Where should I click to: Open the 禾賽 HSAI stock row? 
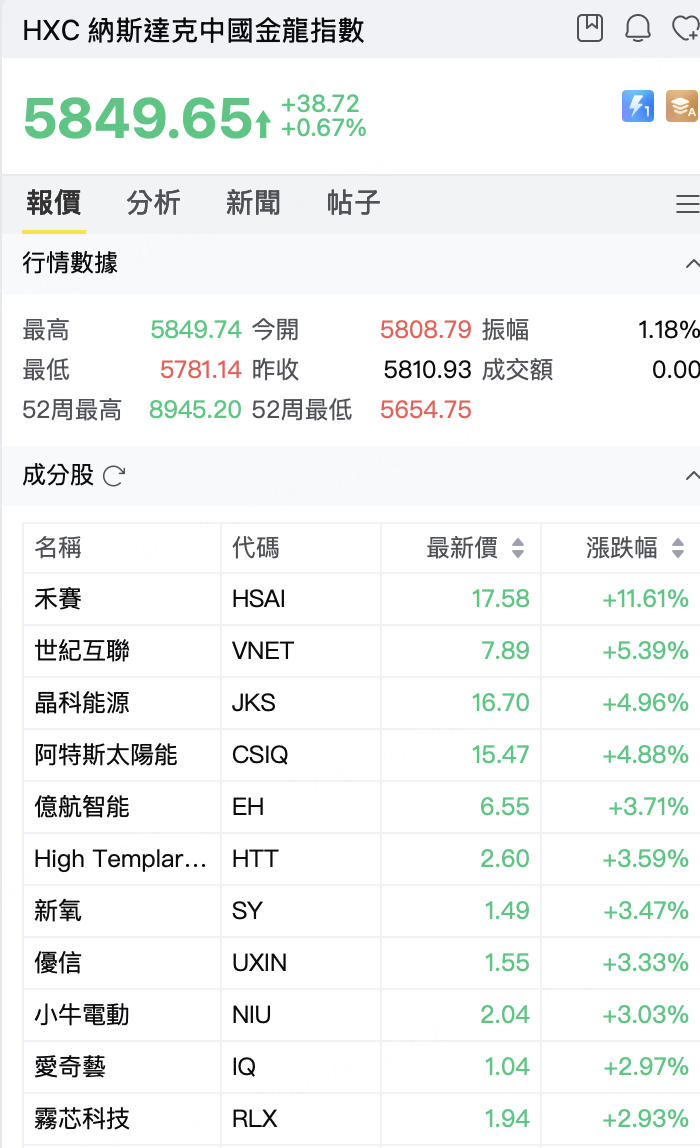(x=361, y=599)
